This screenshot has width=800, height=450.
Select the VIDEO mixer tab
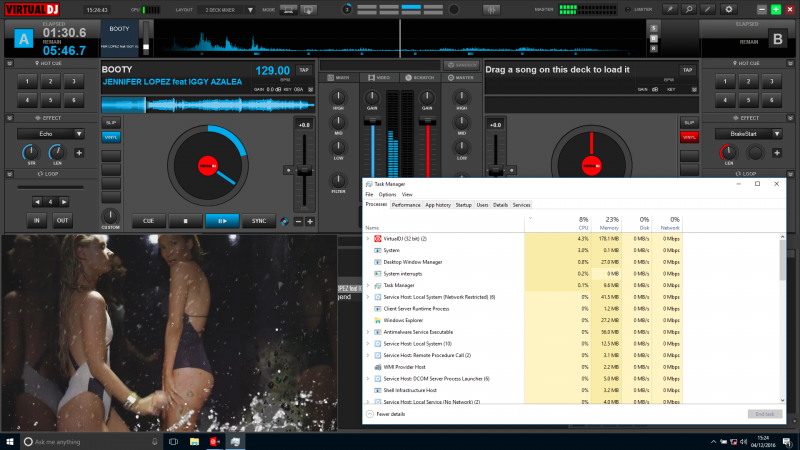coord(379,78)
